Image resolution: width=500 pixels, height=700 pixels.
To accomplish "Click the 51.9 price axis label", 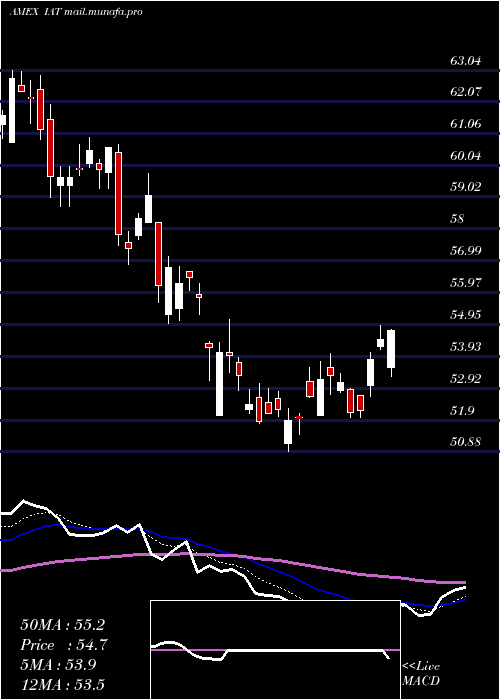I will (x=462, y=410).
